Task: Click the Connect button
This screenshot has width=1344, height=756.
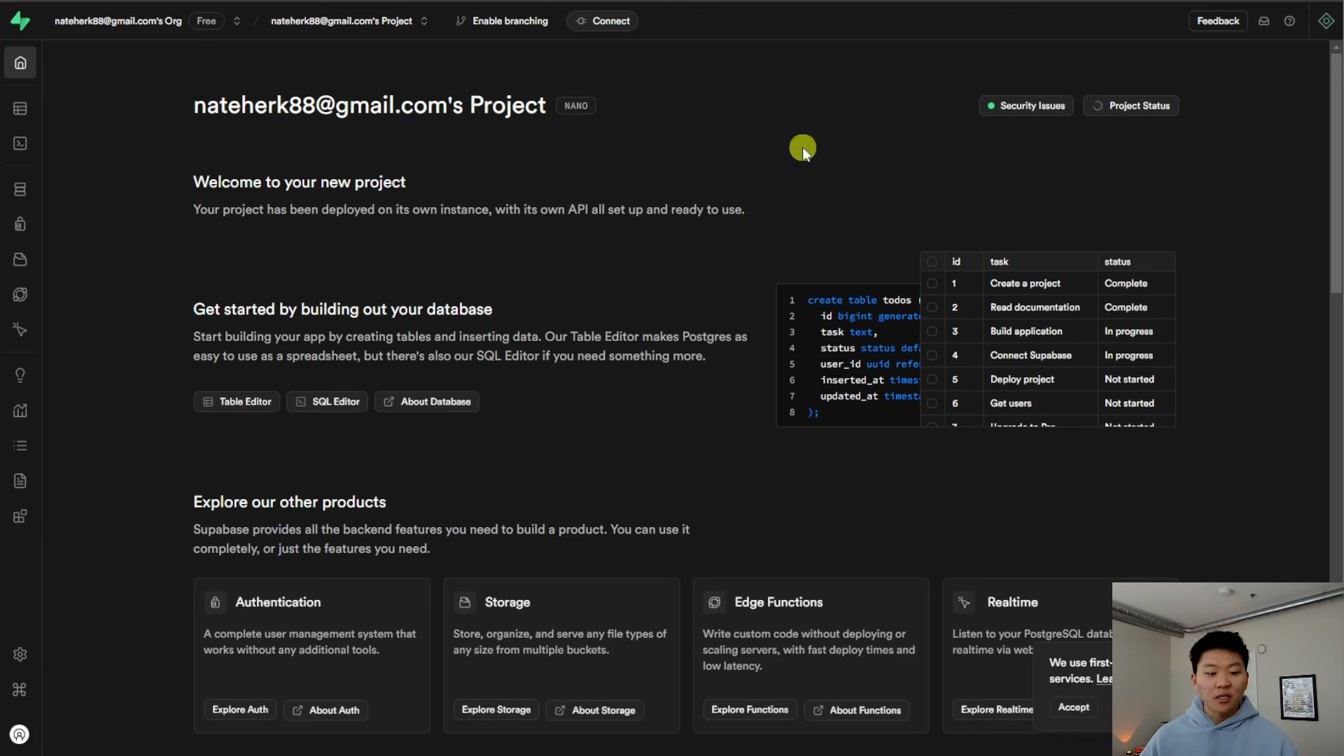Action: (602, 21)
